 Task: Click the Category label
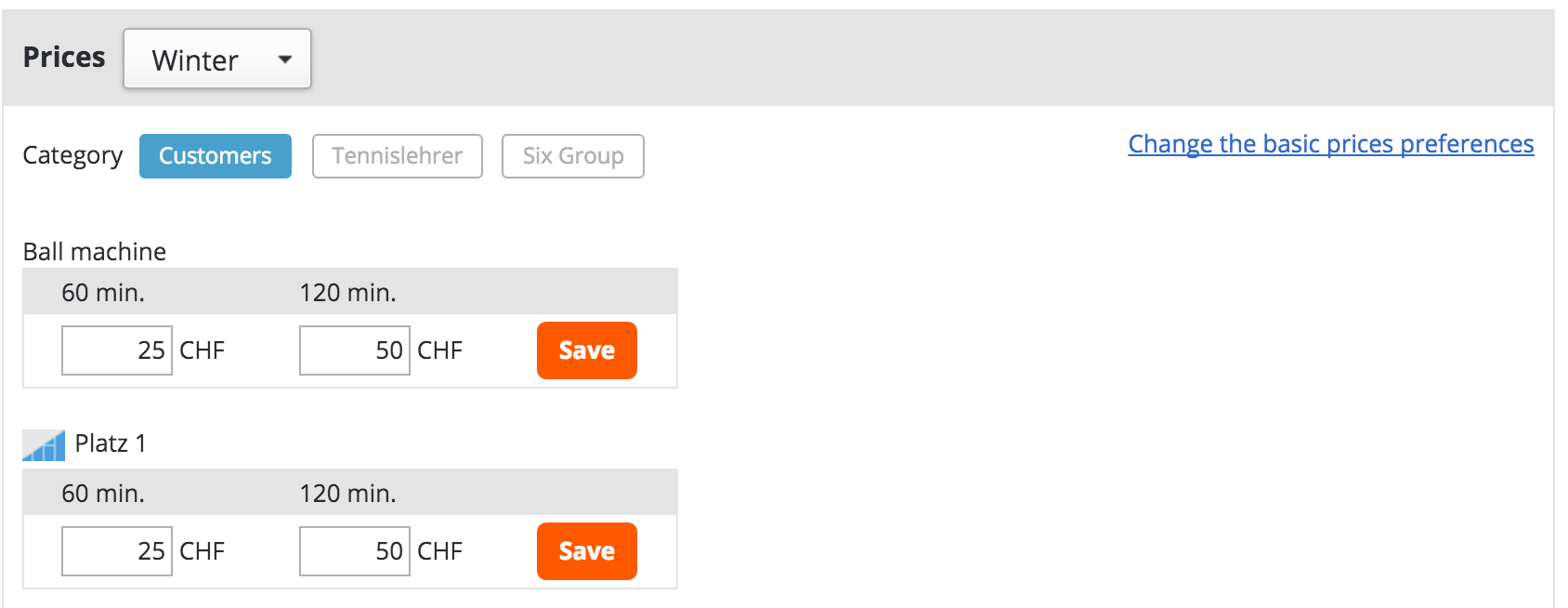tap(72, 155)
